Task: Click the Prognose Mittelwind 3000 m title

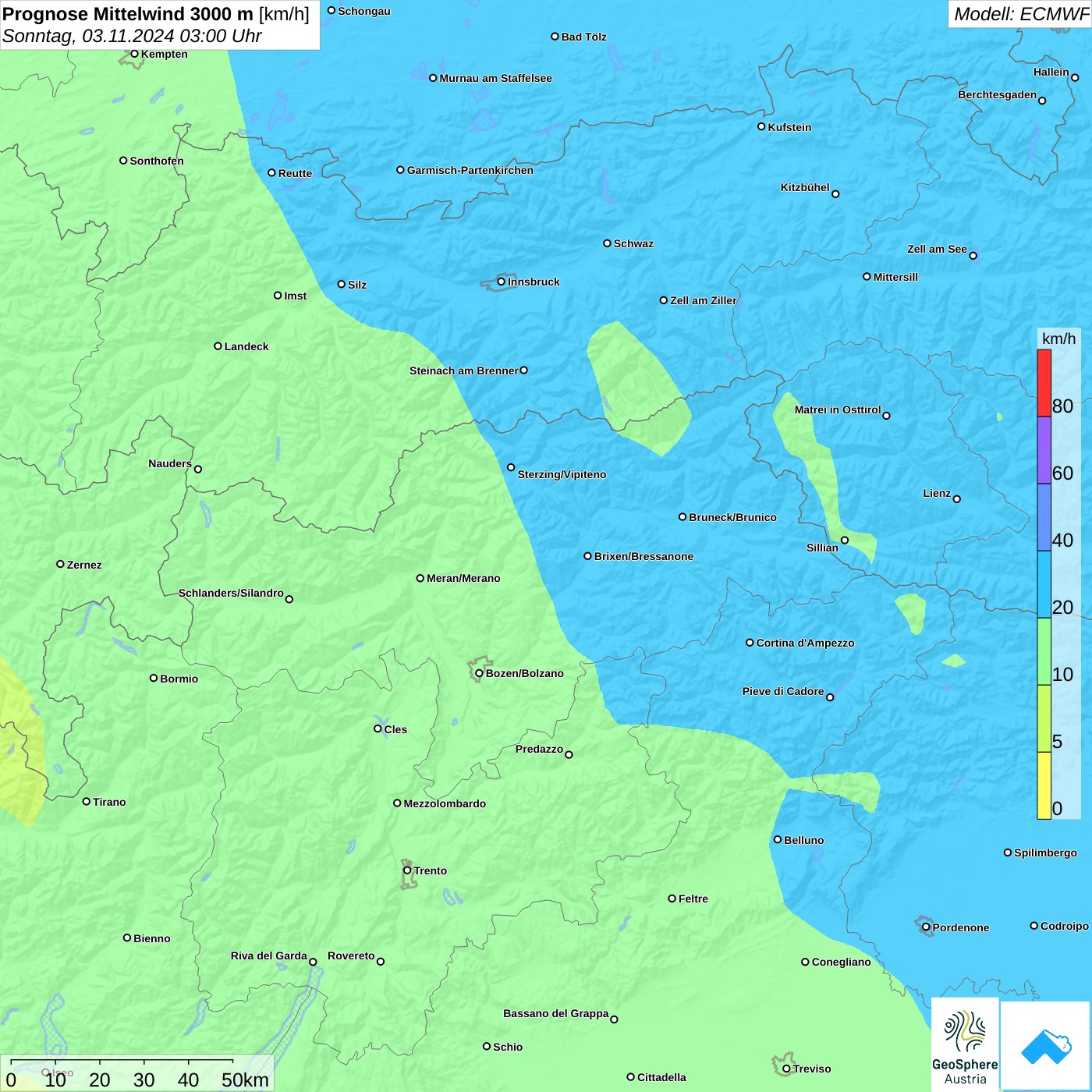Action: click(x=127, y=14)
